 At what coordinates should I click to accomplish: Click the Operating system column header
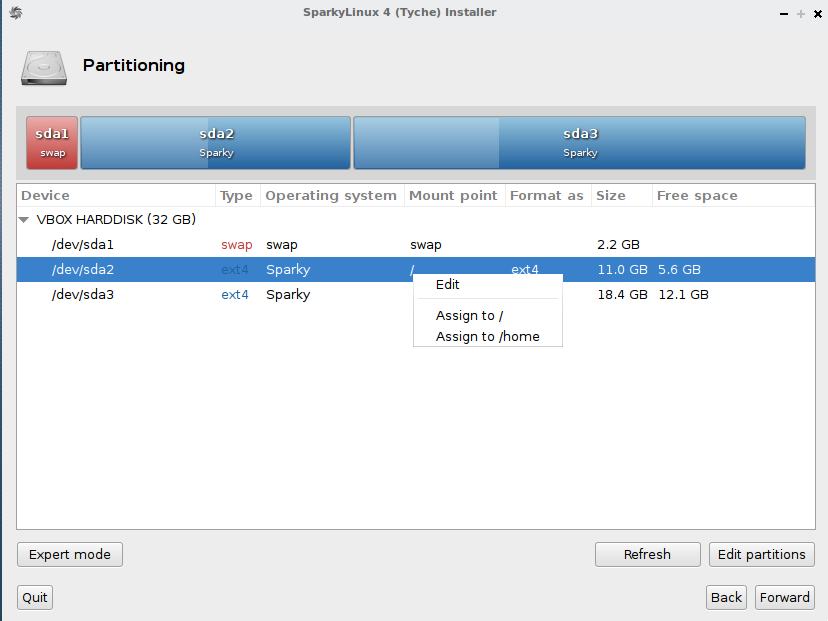click(332, 195)
